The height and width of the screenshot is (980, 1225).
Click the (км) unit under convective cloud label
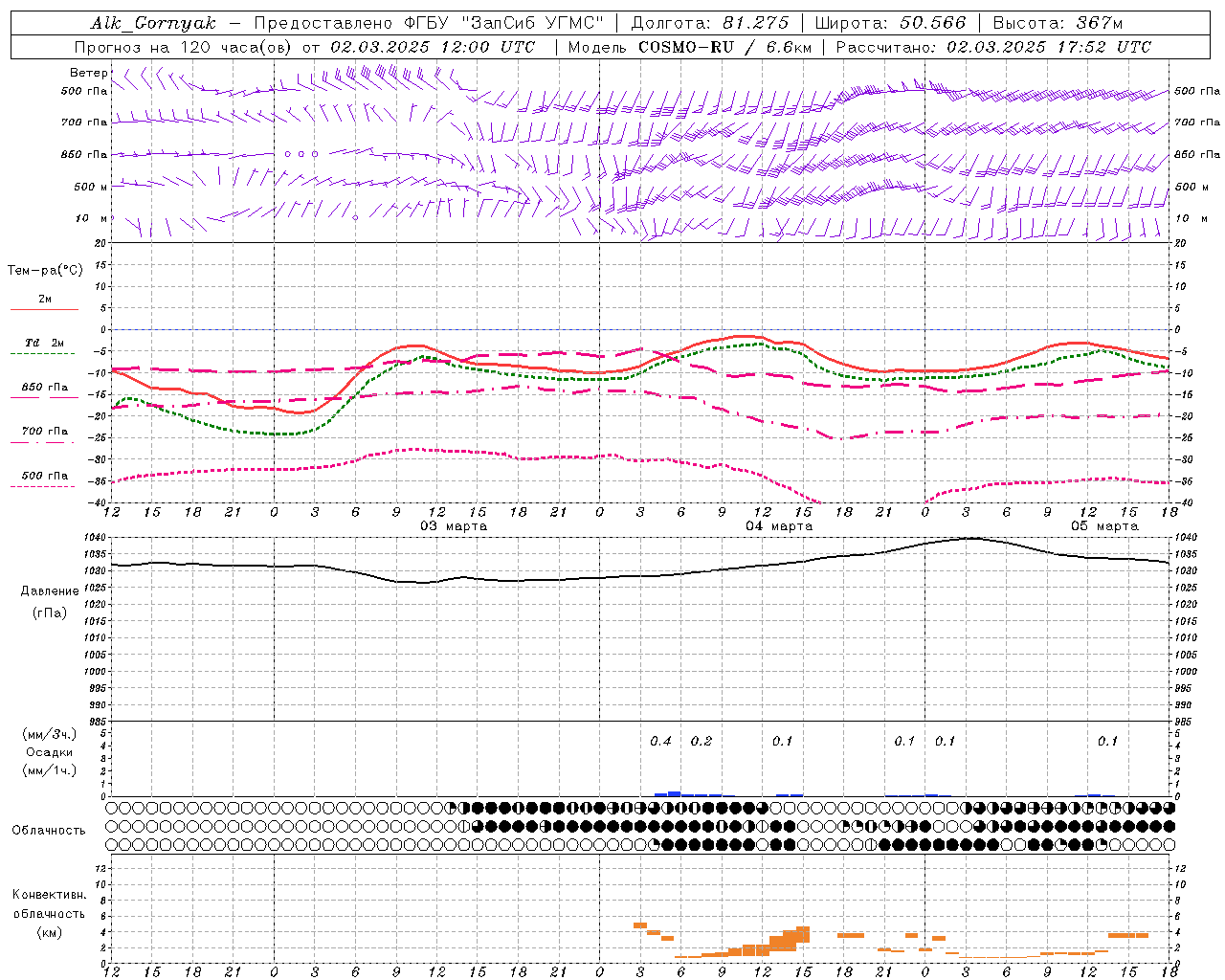point(49,932)
